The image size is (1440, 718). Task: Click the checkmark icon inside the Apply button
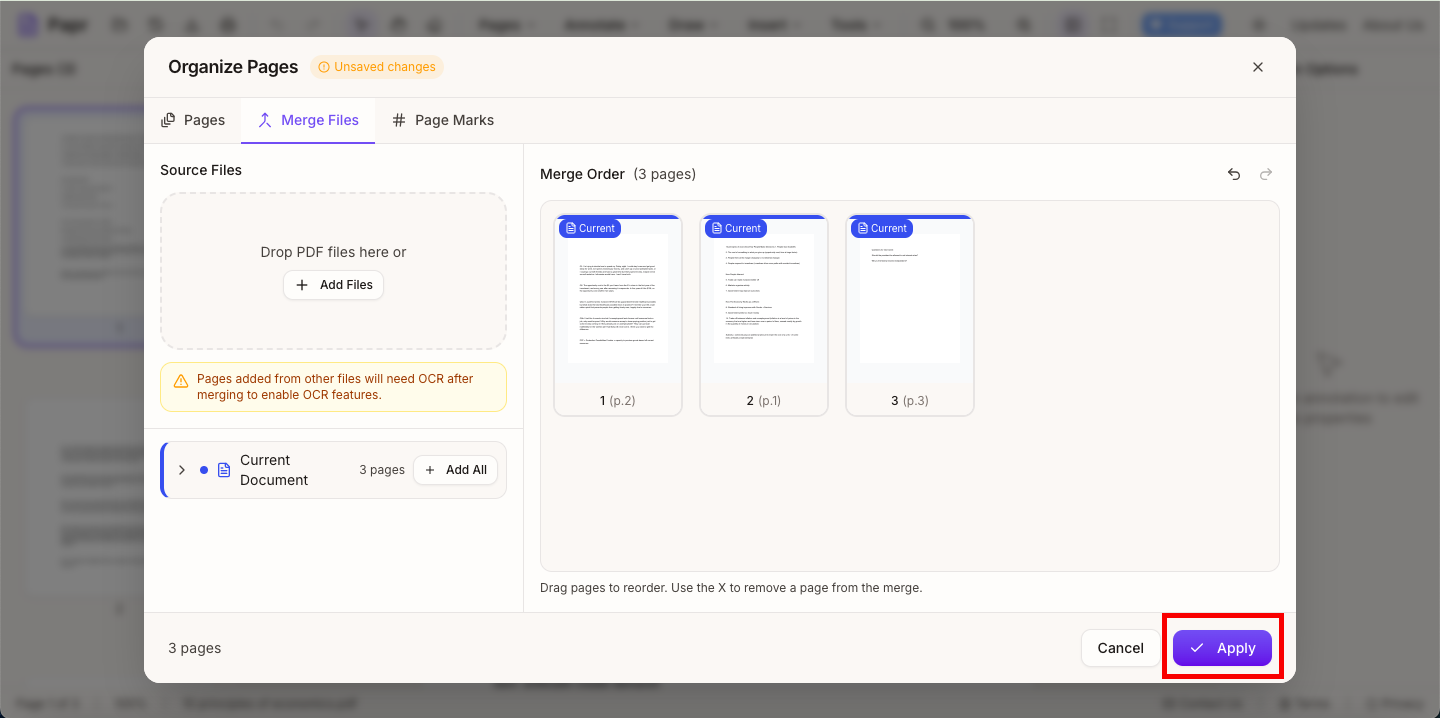(1198, 648)
